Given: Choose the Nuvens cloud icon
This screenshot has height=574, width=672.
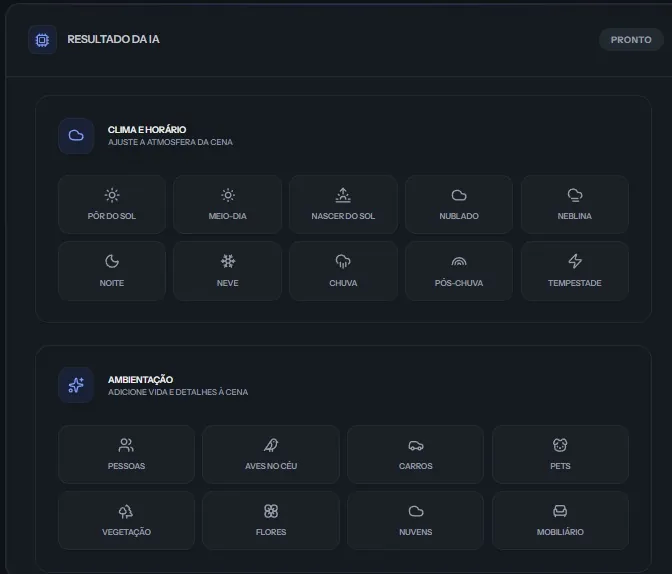Looking at the screenshot, I should click(x=416, y=511).
